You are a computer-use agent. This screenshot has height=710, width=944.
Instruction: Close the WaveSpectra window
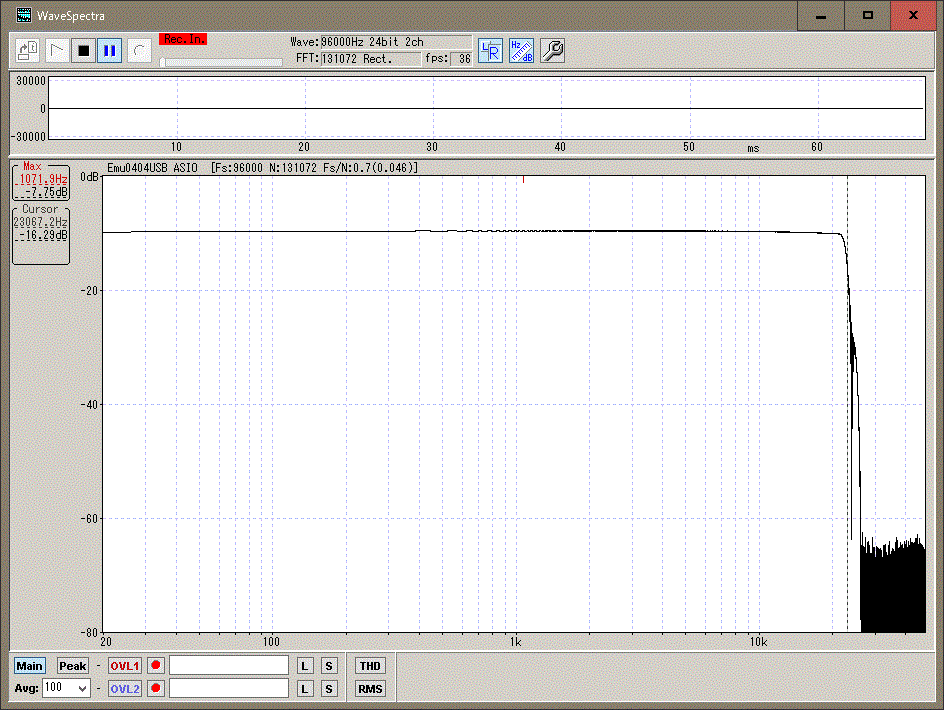point(914,16)
